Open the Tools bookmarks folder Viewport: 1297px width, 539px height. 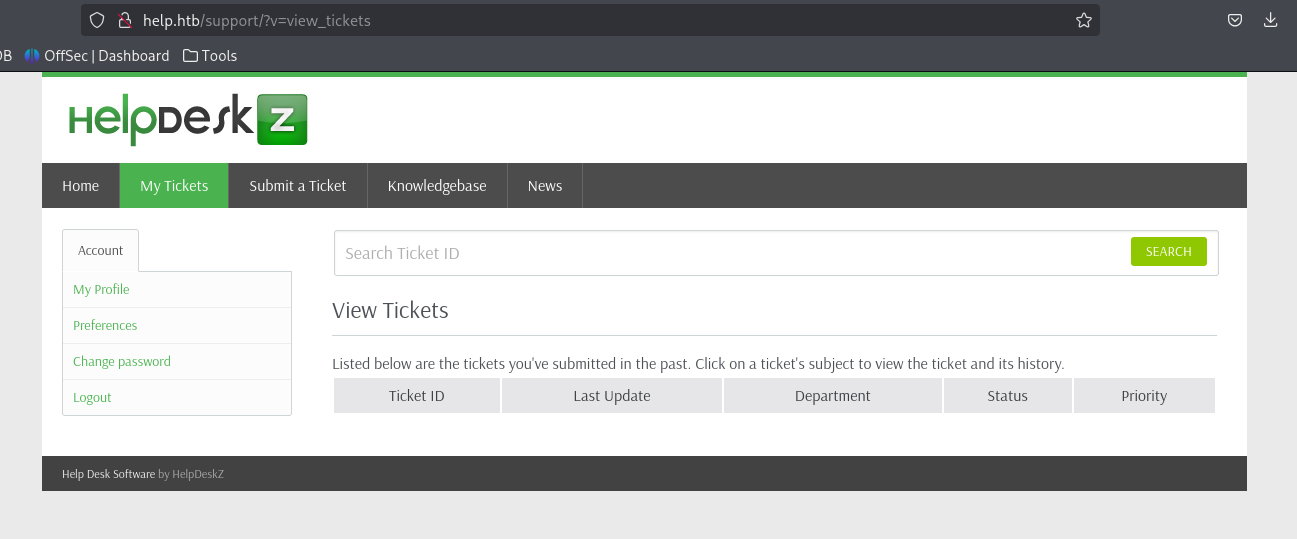coord(210,56)
